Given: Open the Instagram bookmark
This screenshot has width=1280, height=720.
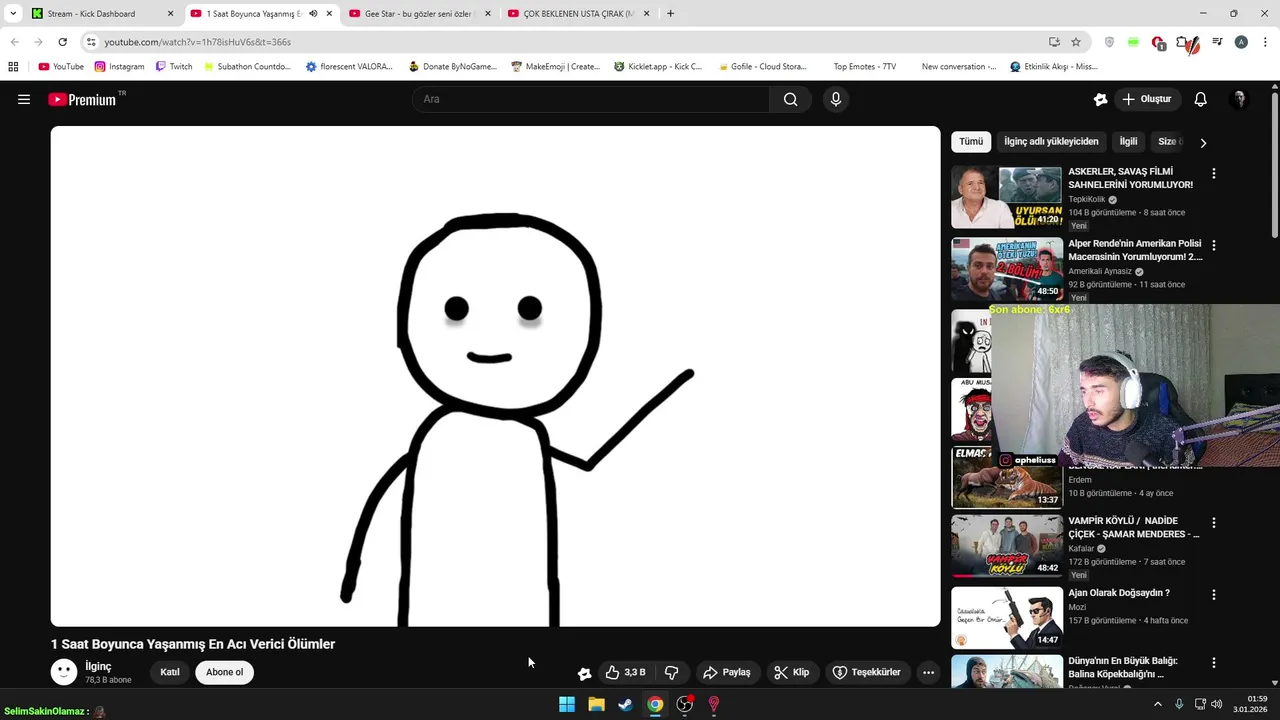Looking at the screenshot, I should tap(120, 67).
